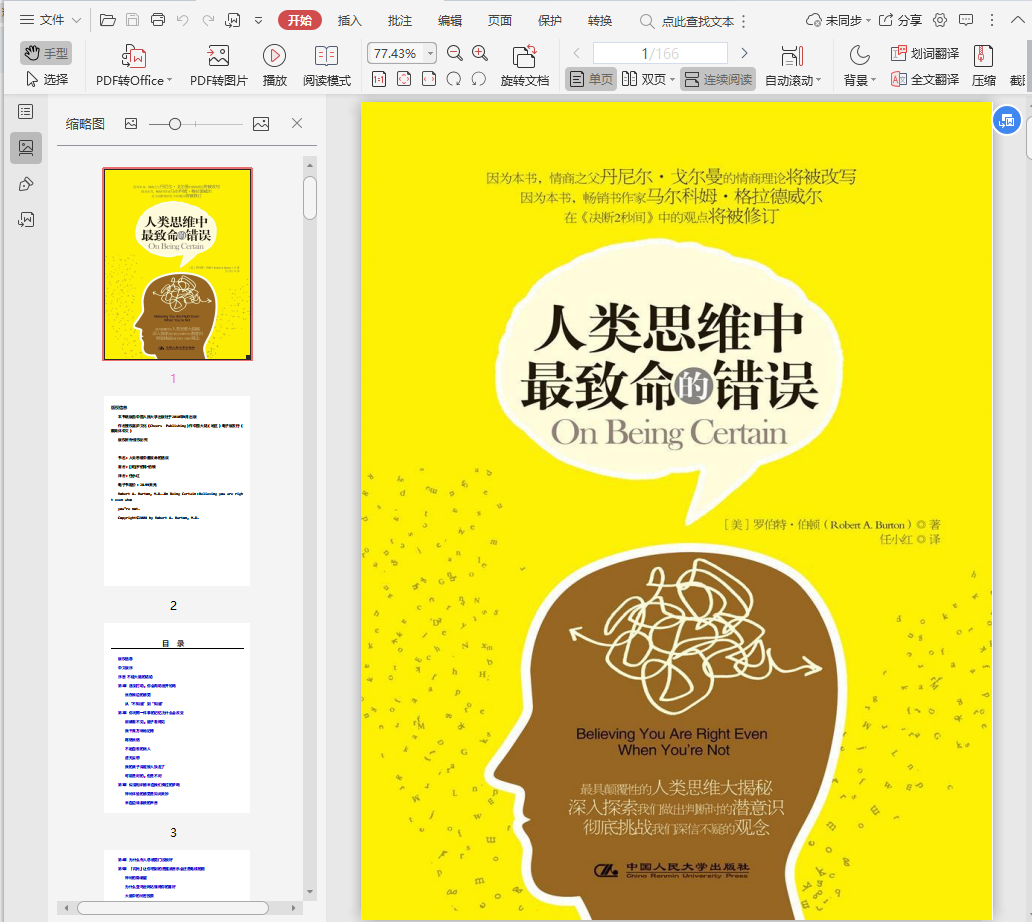Expand the PDF转Office dropdown arrow
Screen dimensions: 1032x922
point(170,80)
